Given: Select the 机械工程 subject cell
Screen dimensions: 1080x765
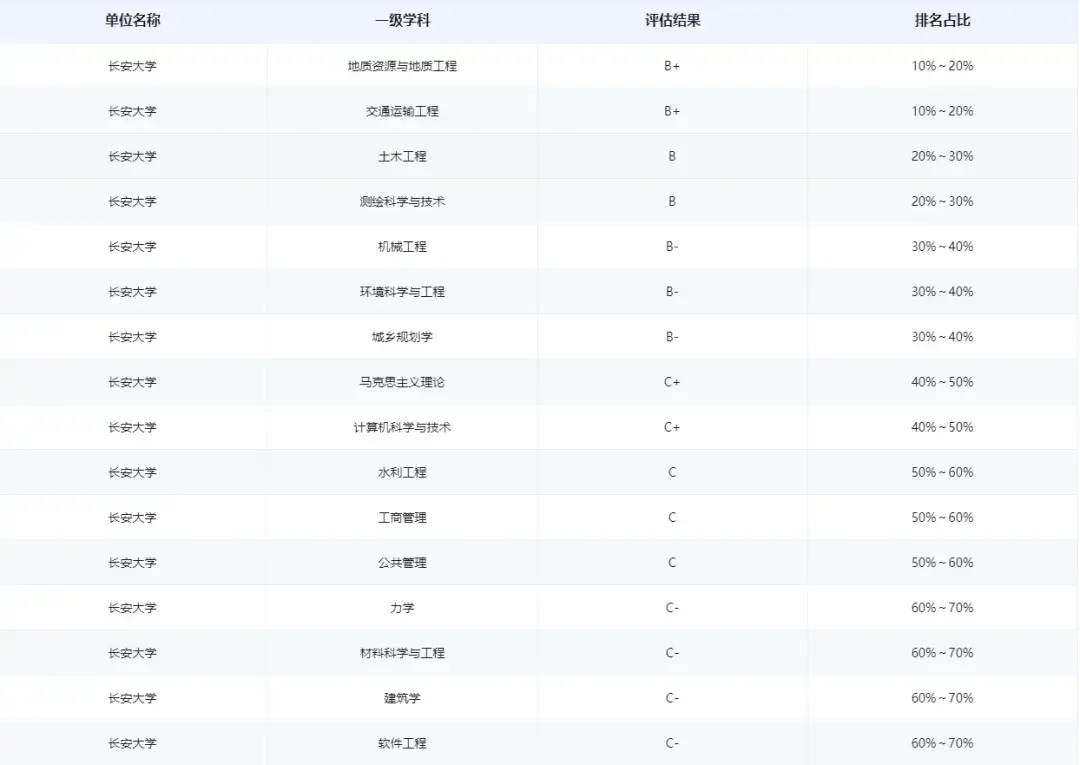Looking at the screenshot, I should coord(402,247).
